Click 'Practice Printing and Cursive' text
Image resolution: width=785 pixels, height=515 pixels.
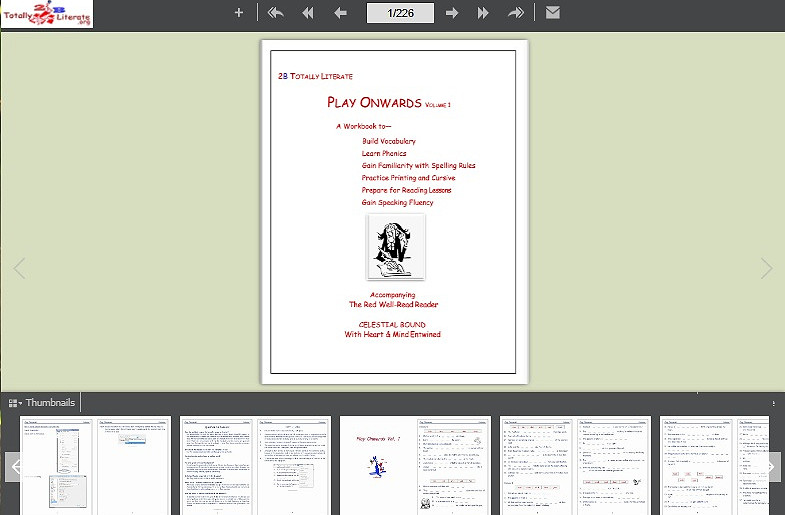pyautogui.click(x=409, y=178)
